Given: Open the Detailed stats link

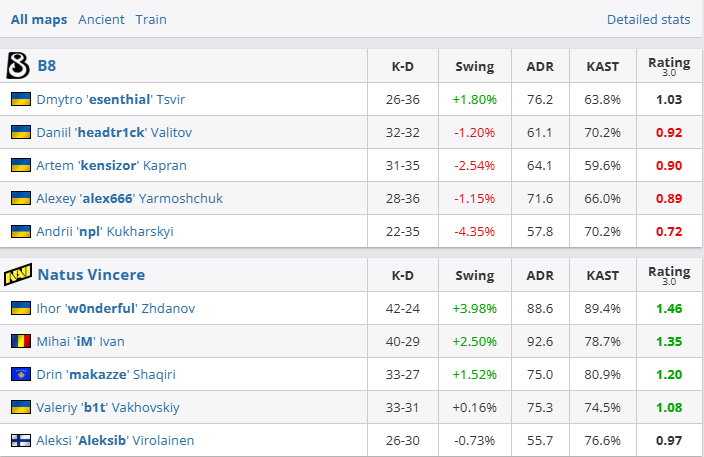Looking at the screenshot, I should click(x=648, y=19).
